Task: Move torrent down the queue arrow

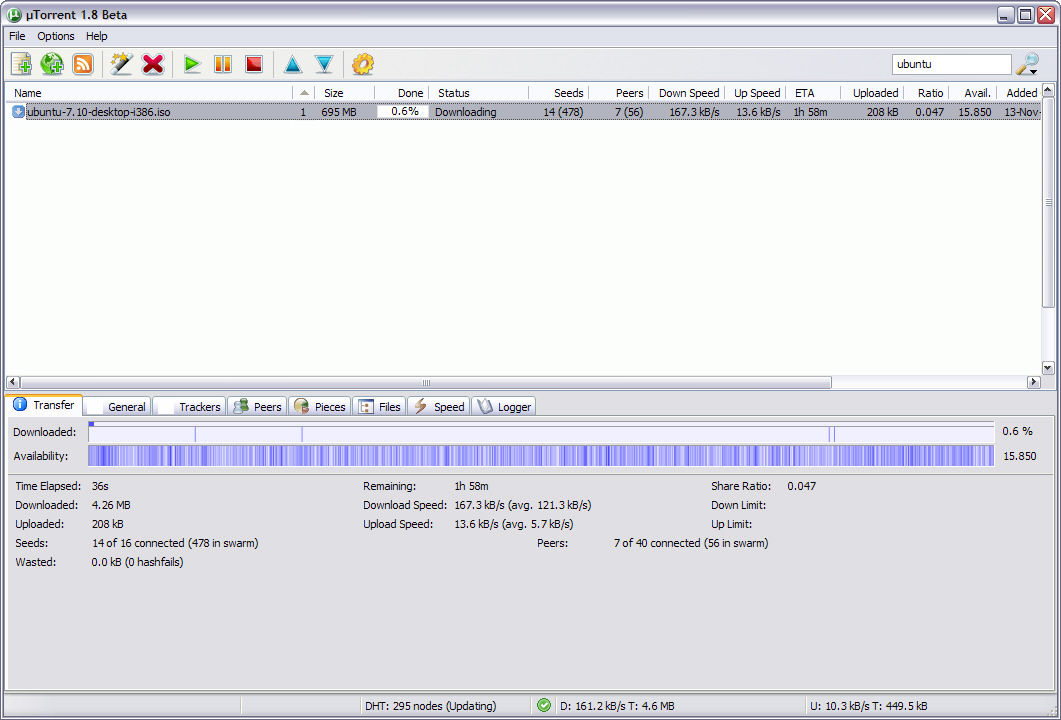Action: (x=324, y=64)
